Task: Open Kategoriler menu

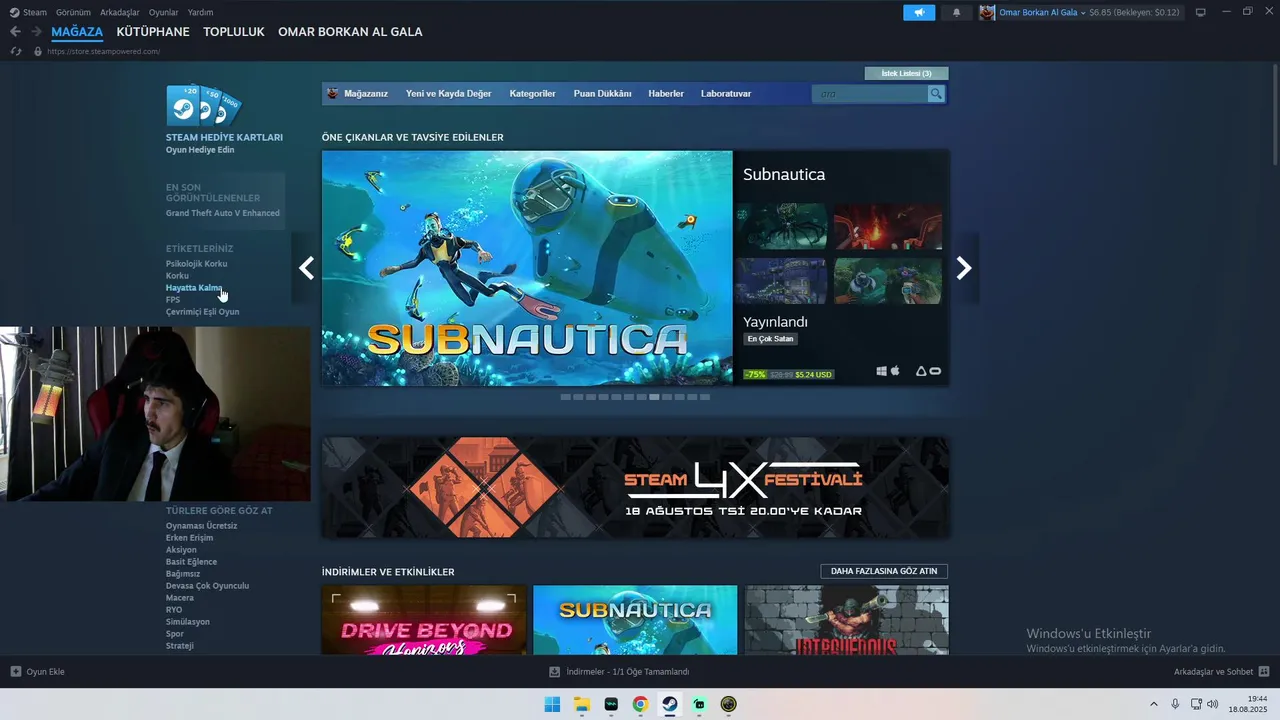Action: (532, 94)
